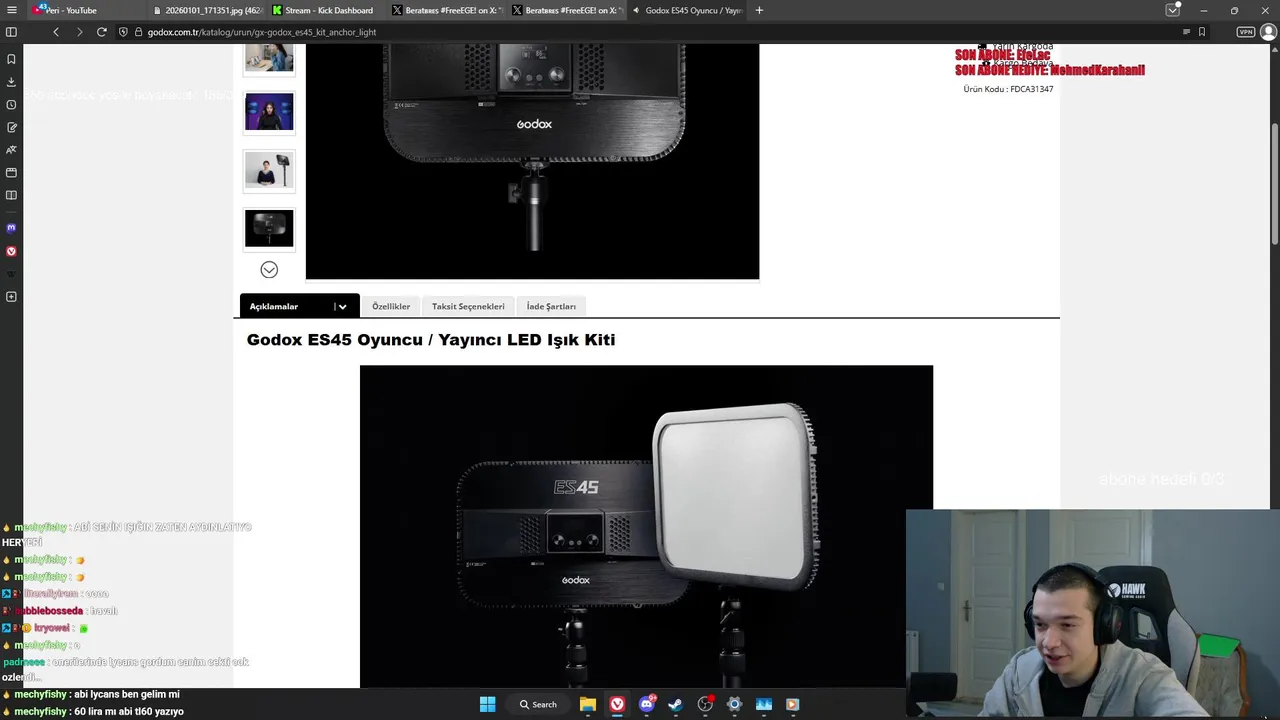Select thumbnail of presenter with light stand
This screenshot has height=720, width=1280.
click(269, 170)
